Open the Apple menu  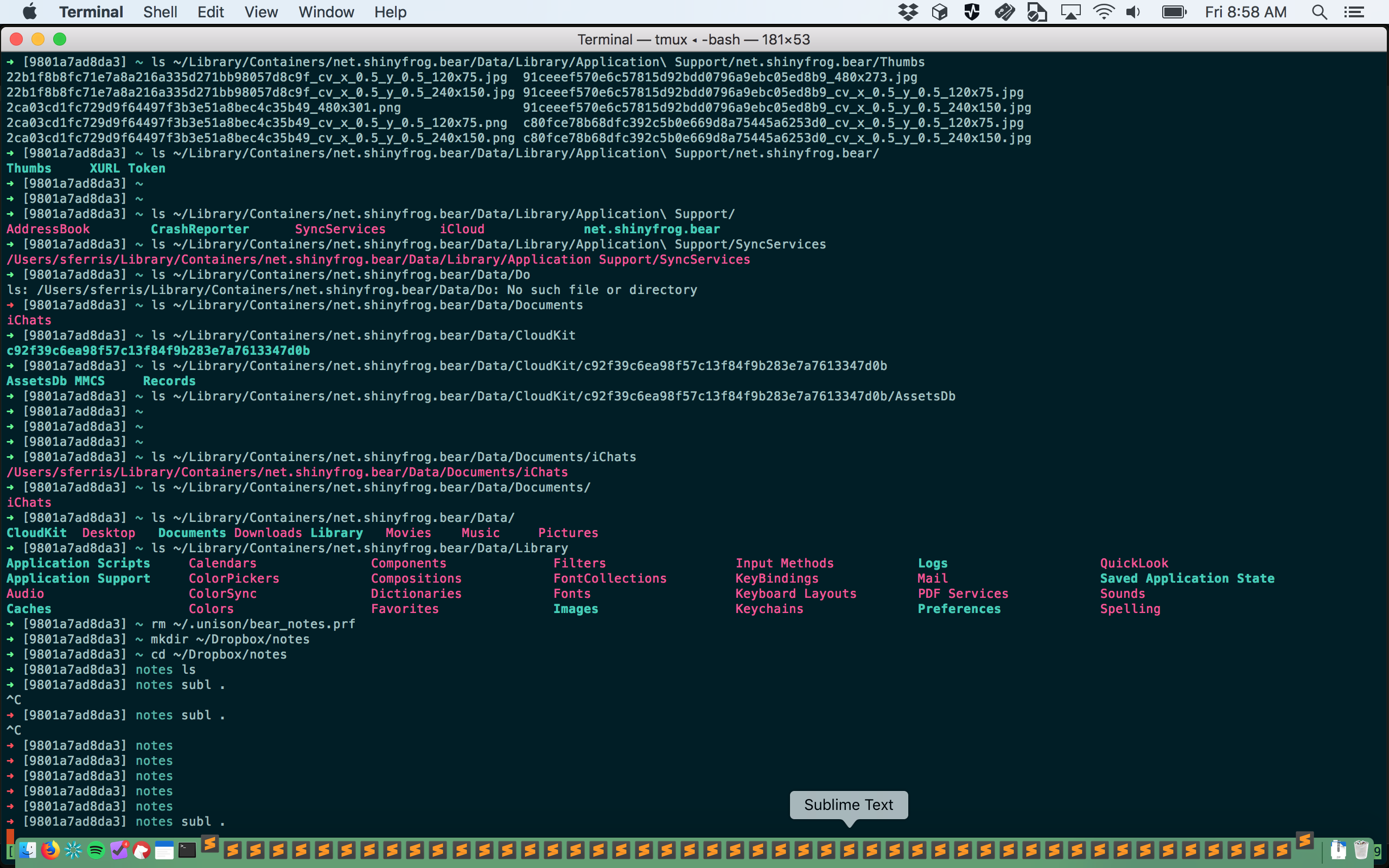[30, 12]
